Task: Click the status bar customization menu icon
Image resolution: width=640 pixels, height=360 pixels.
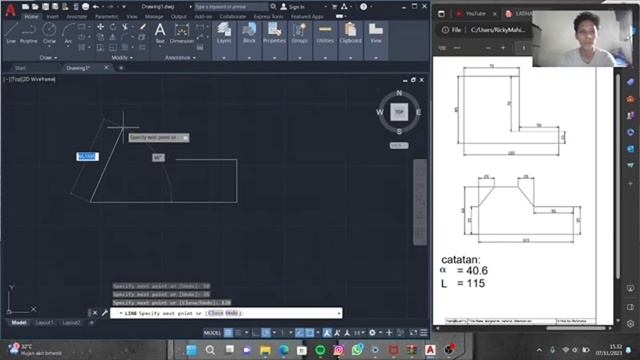Action: pyautogui.click(x=424, y=333)
